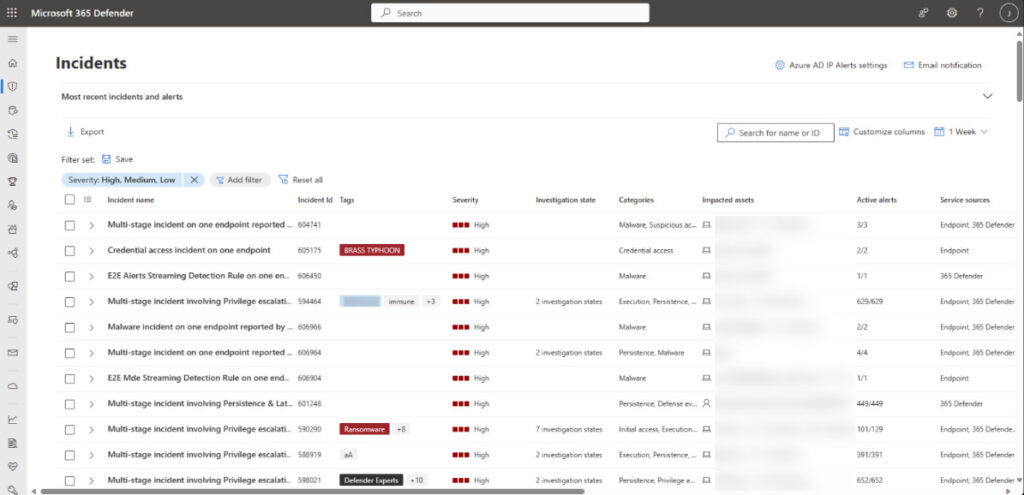
Task: Click the Search for name or ID field
Action: [x=776, y=133]
